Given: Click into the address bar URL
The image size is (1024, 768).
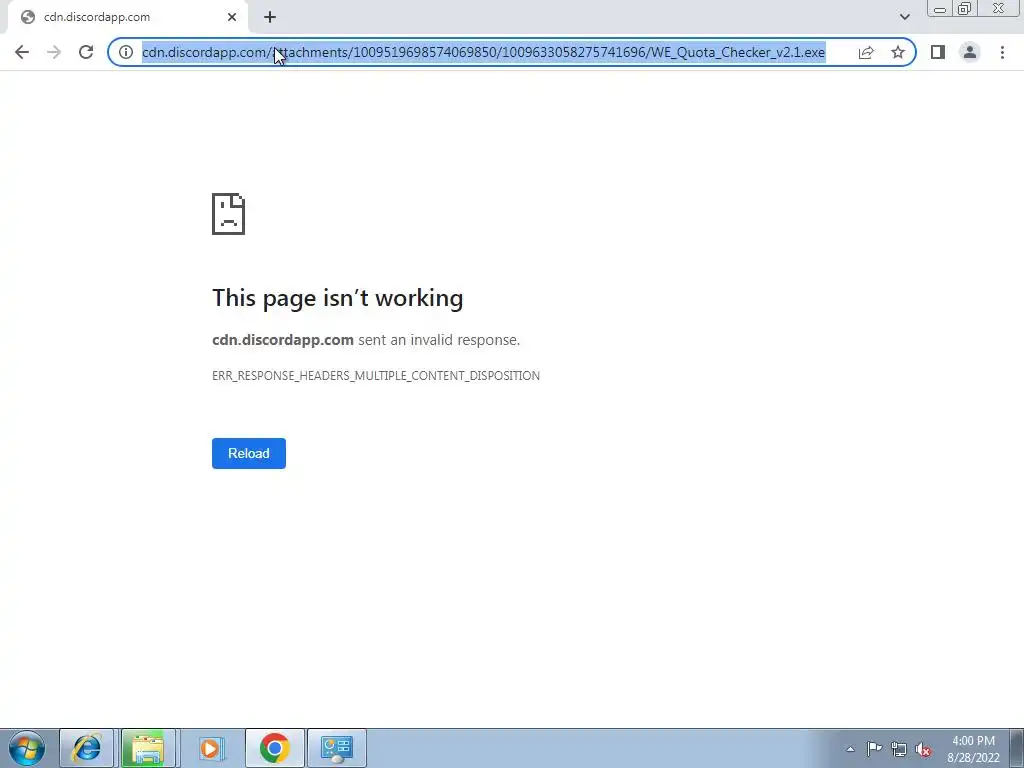Looking at the screenshot, I should click(x=483, y=52).
